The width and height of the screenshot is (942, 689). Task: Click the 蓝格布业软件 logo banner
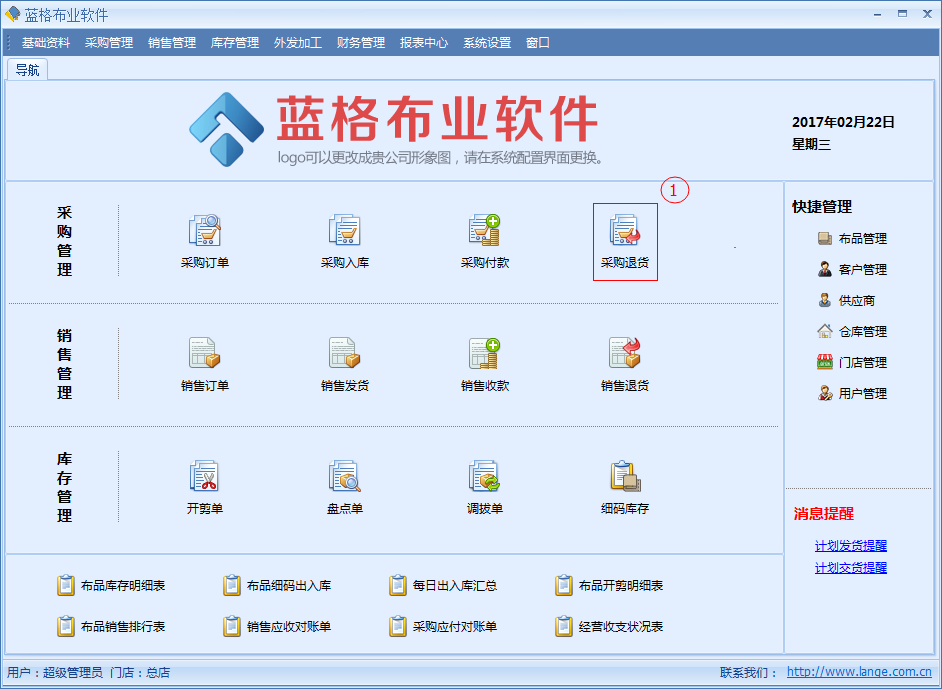[395, 128]
